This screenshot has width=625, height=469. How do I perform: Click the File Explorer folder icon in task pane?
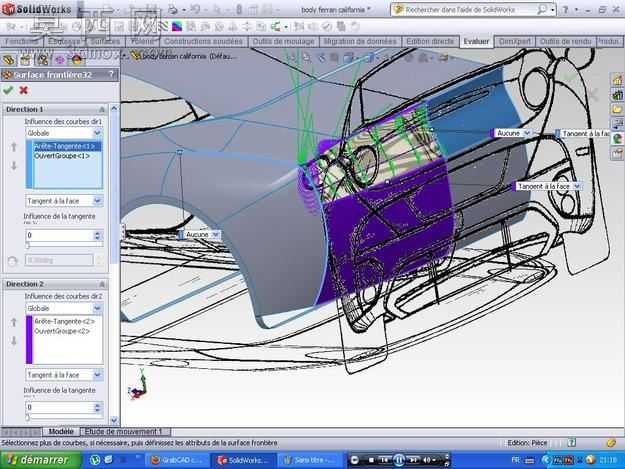click(617, 110)
